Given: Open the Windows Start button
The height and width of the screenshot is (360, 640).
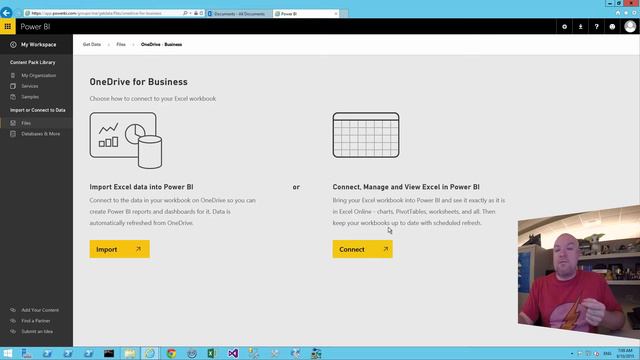Looking at the screenshot, I should (8, 353).
